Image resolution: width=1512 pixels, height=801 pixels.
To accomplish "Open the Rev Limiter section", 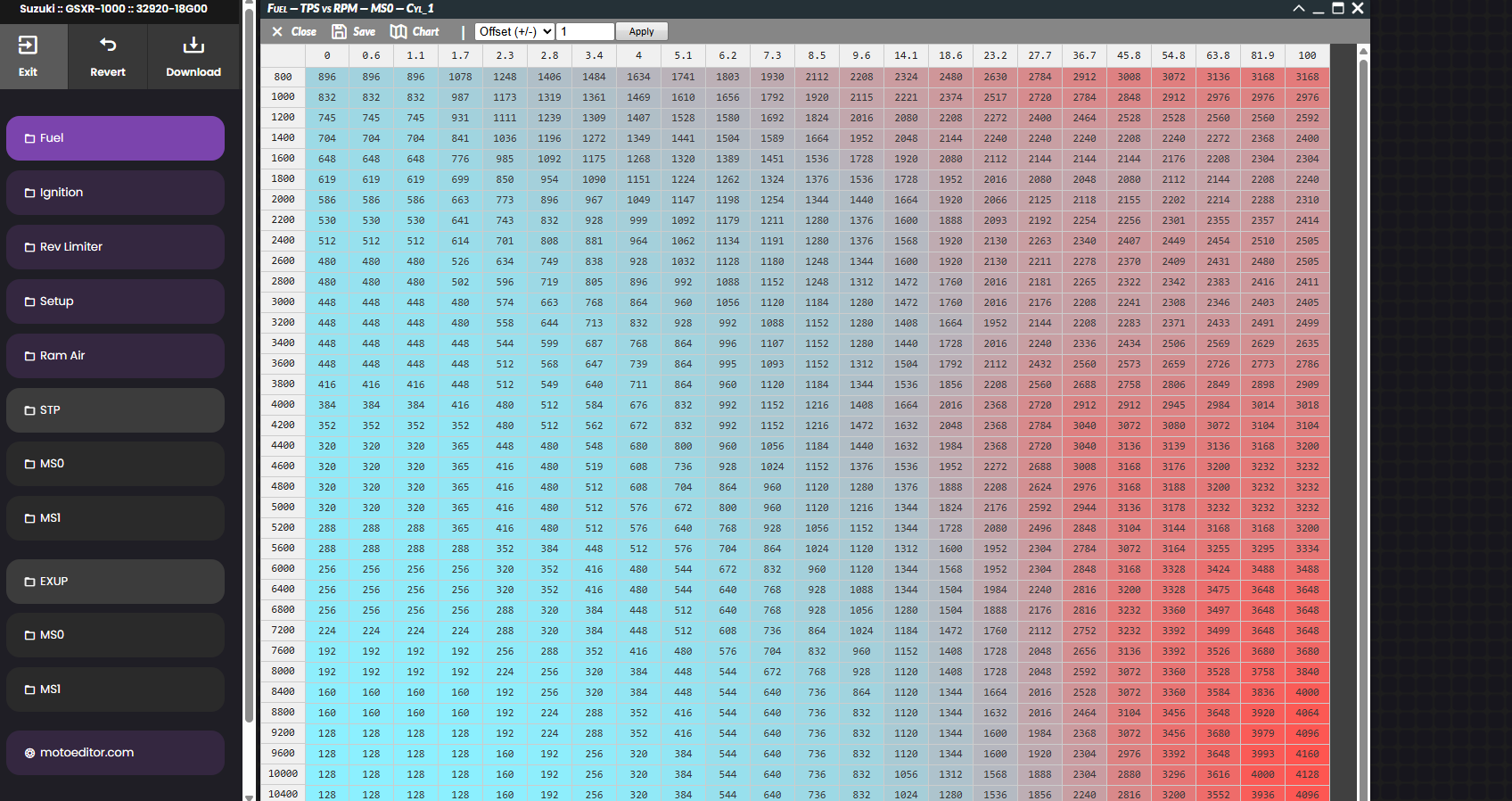I will [115, 247].
